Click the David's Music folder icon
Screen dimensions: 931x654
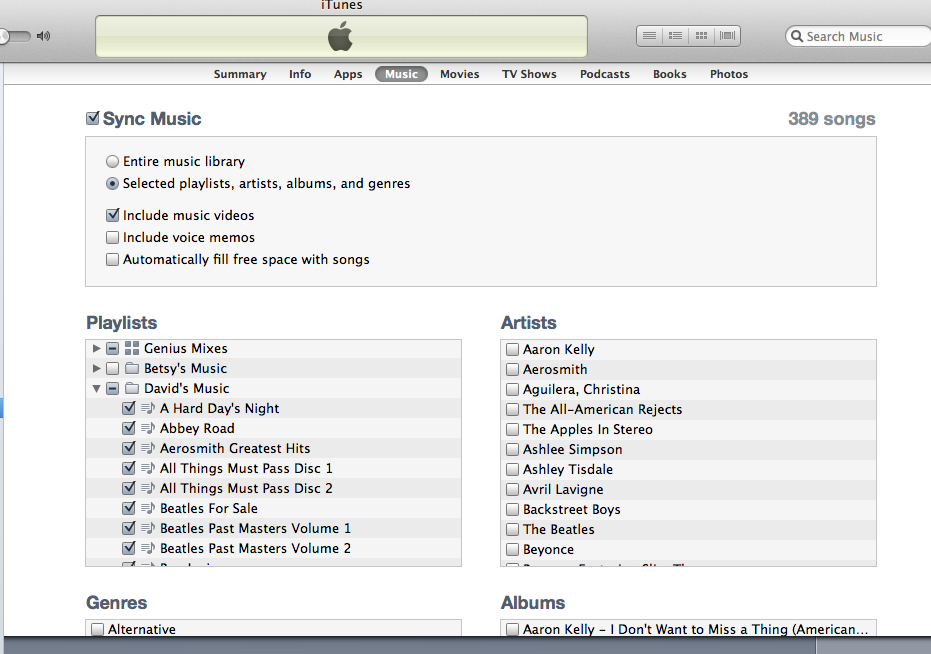click(x=132, y=388)
